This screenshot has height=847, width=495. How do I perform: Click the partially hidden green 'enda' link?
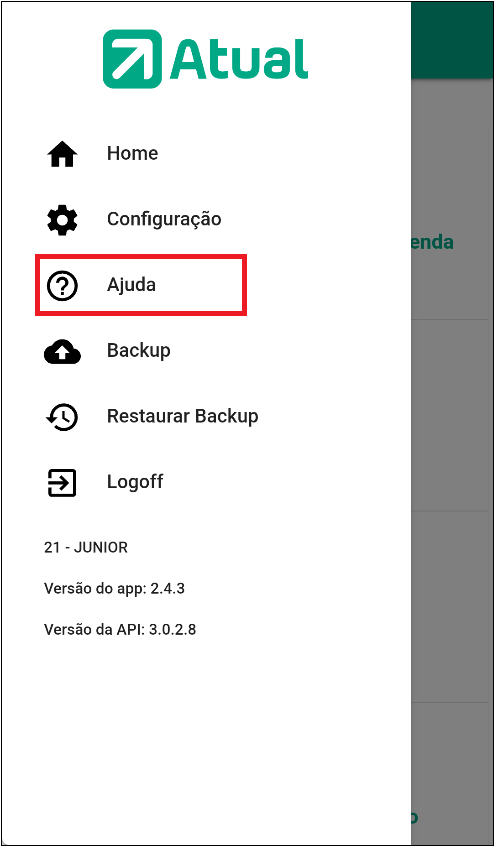432,242
